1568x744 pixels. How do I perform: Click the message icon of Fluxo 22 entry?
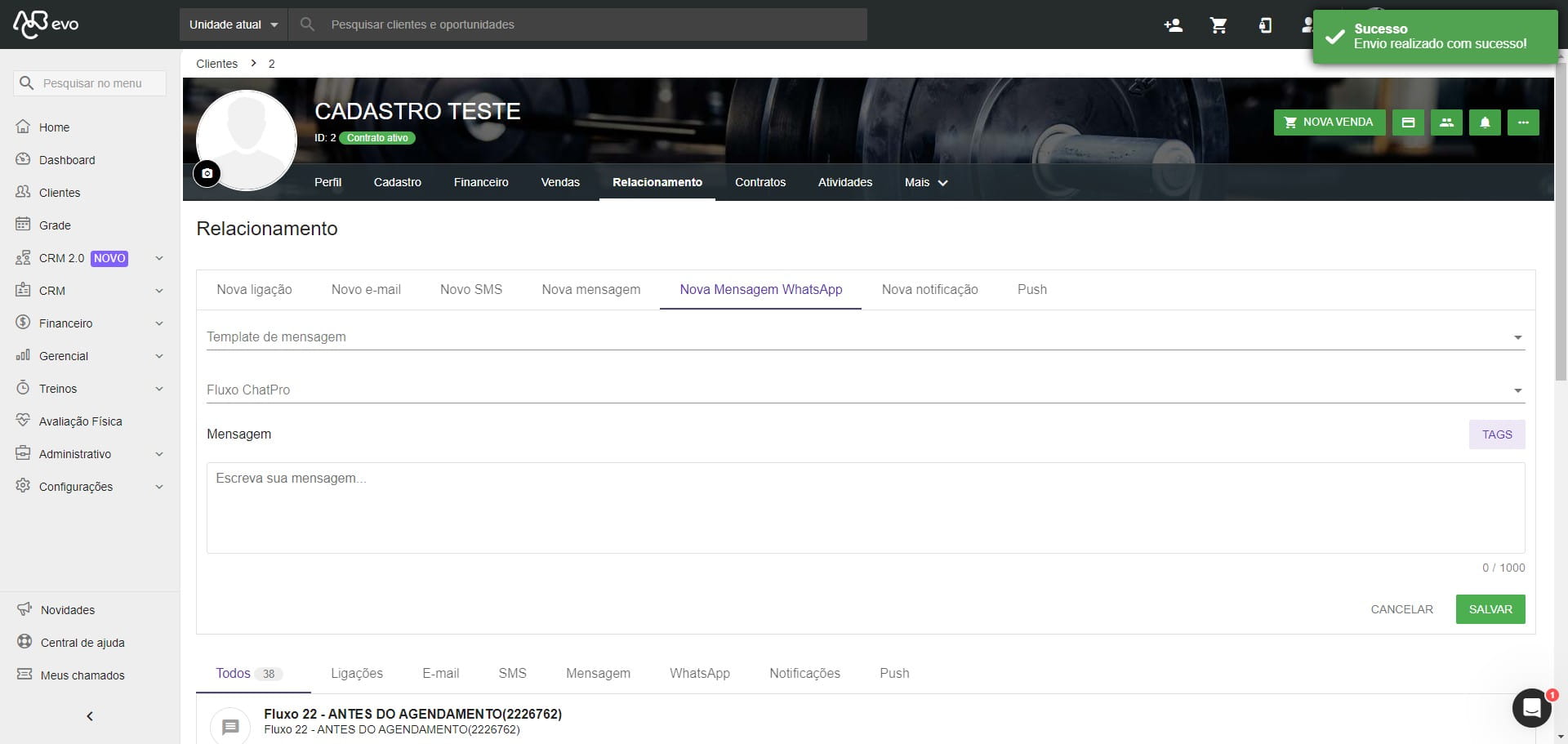(x=230, y=726)
